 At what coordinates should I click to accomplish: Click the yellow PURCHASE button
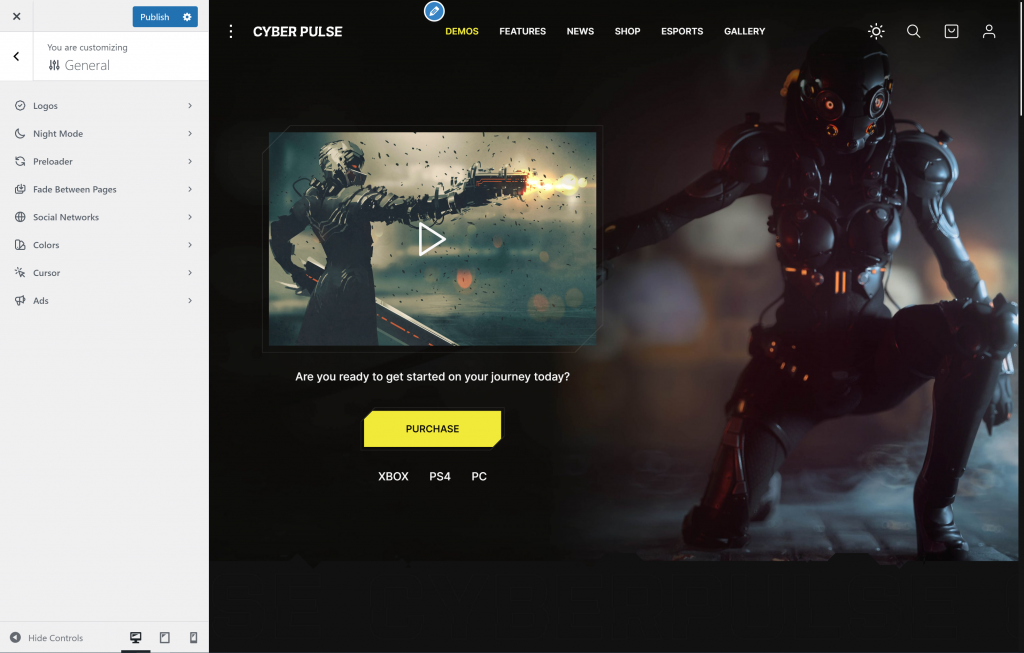point(432,429)
